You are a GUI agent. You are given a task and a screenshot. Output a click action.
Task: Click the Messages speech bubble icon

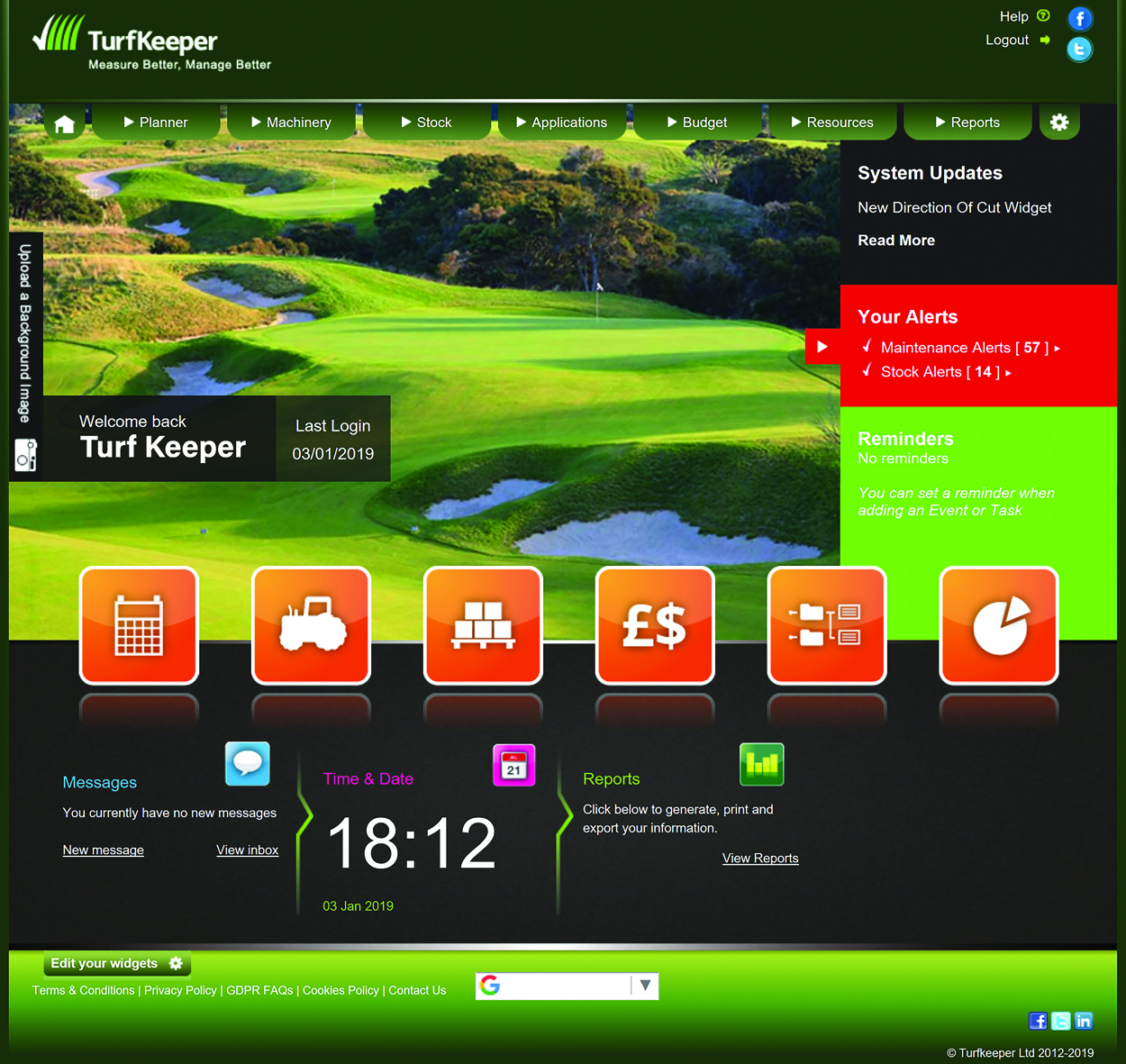(247, 763)
